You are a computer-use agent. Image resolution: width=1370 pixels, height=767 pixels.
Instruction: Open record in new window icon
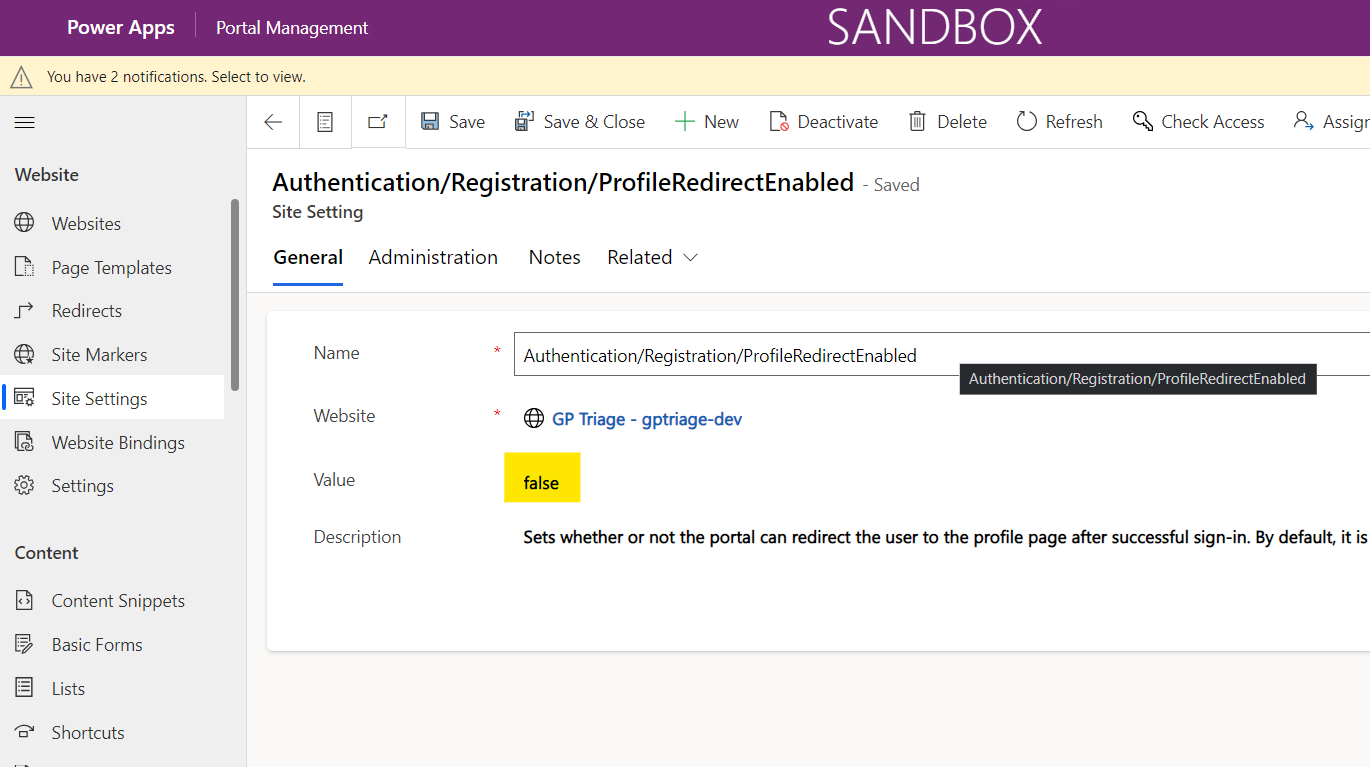(x=378, y=122)
